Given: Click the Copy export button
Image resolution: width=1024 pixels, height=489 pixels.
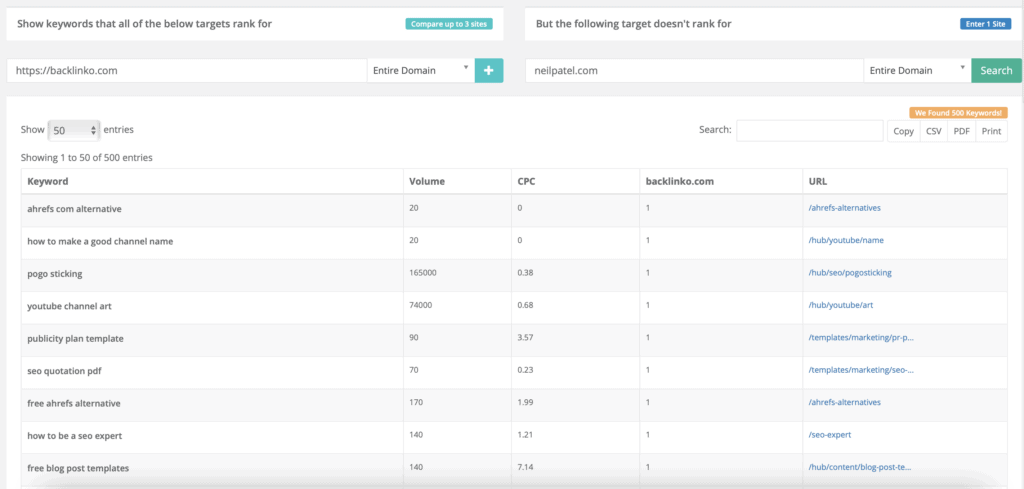Looking at the screenshot, I should click(903, 131).
